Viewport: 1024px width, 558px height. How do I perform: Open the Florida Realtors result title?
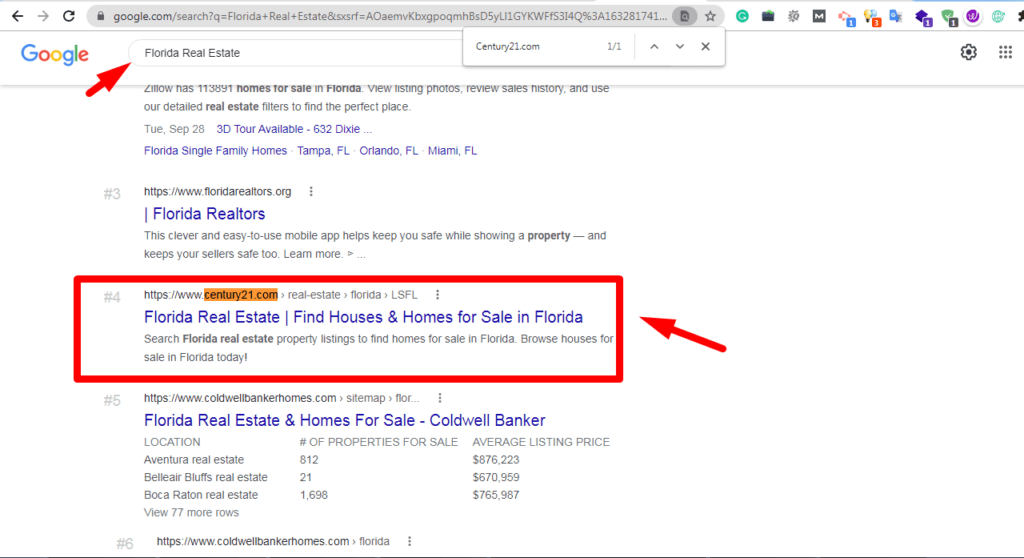click(x=204, y=214)
